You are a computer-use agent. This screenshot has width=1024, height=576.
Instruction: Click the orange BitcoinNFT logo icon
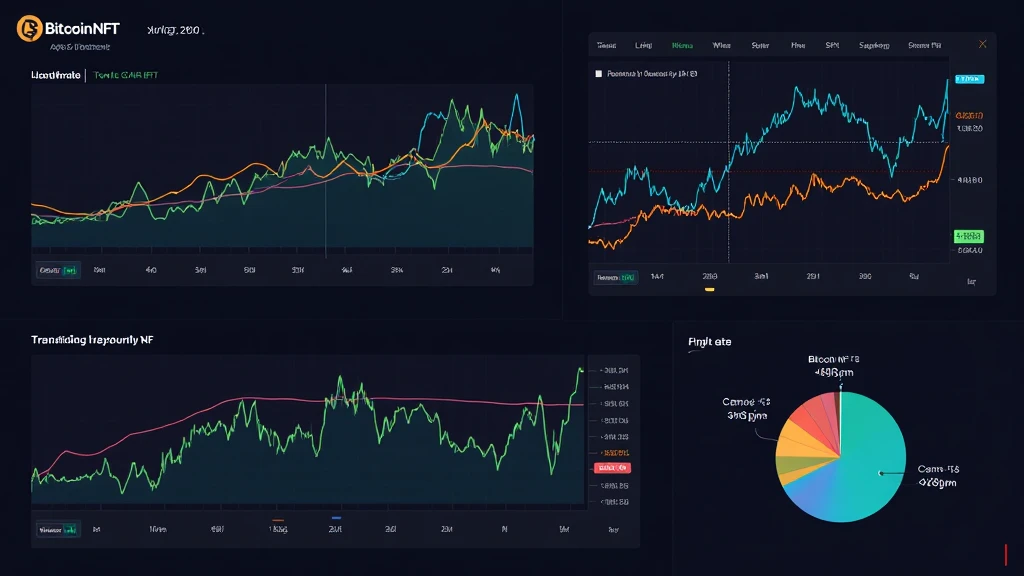point(29,29)
